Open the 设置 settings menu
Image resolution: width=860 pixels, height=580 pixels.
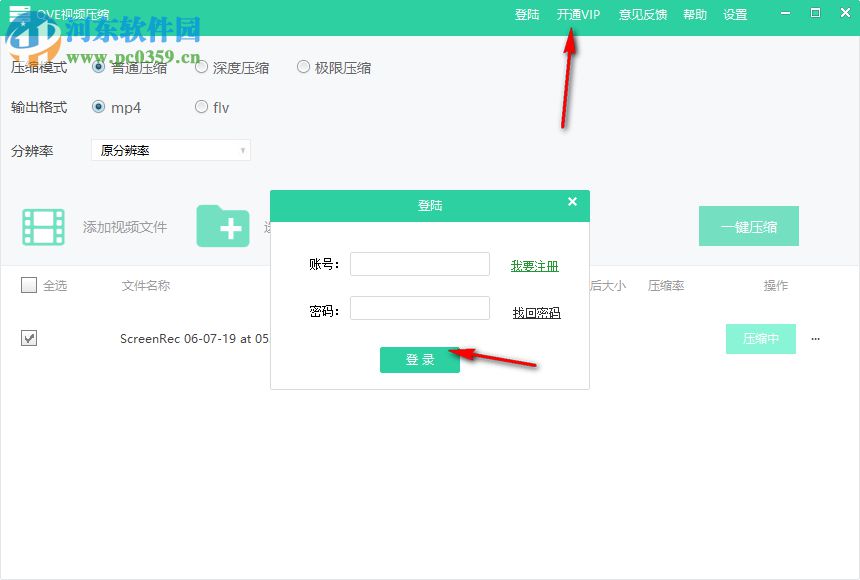pyautogui.click(x=735, y=15)
